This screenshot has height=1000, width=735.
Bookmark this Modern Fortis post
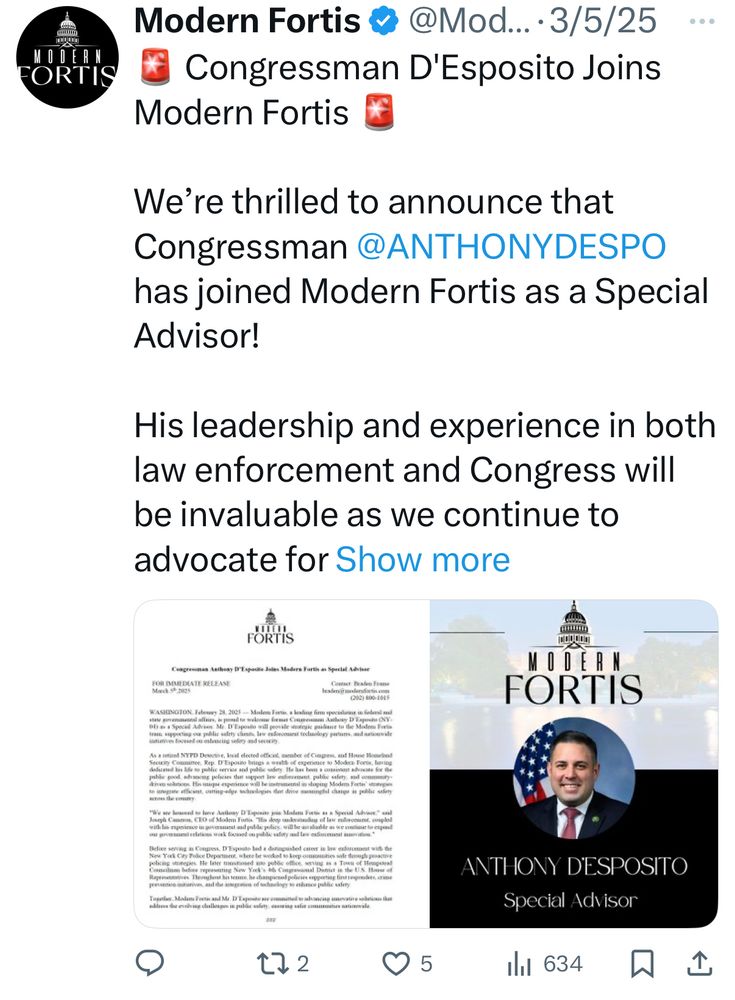[x=644, y=964]
